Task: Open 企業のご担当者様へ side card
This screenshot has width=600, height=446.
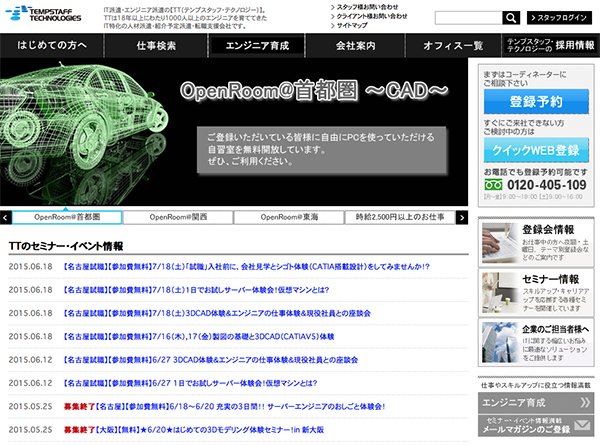Action: coord(536,343)
